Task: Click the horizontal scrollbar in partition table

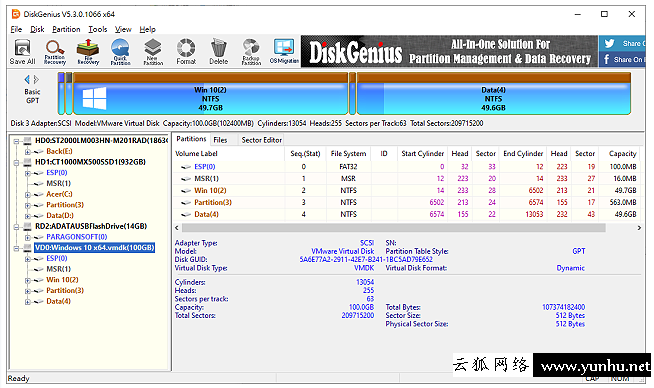Action: (x=394, y=228)
